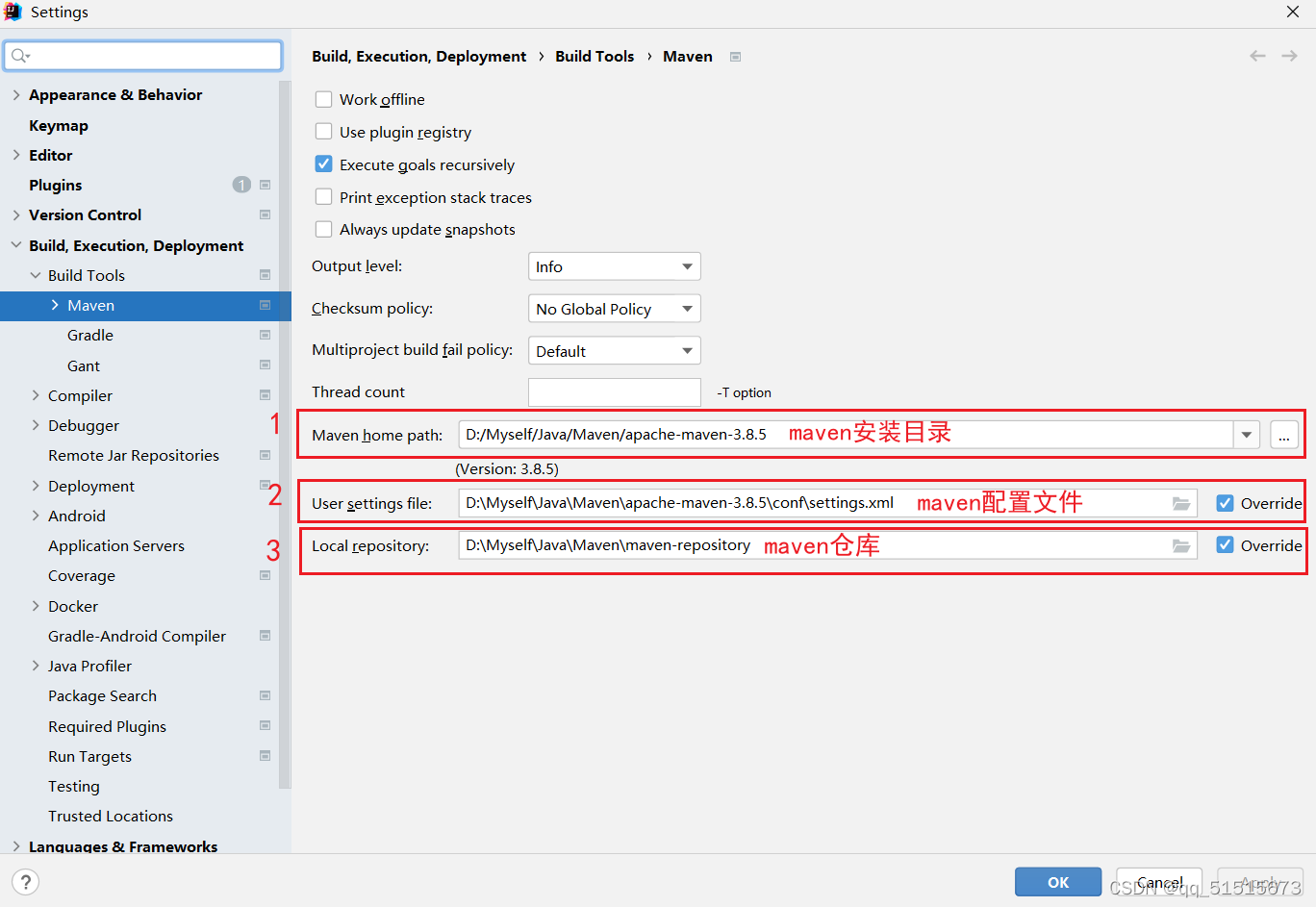Viewport: 1316px width, 907px height.
Task: Open the Testing settings page
Action: (74, 786)
